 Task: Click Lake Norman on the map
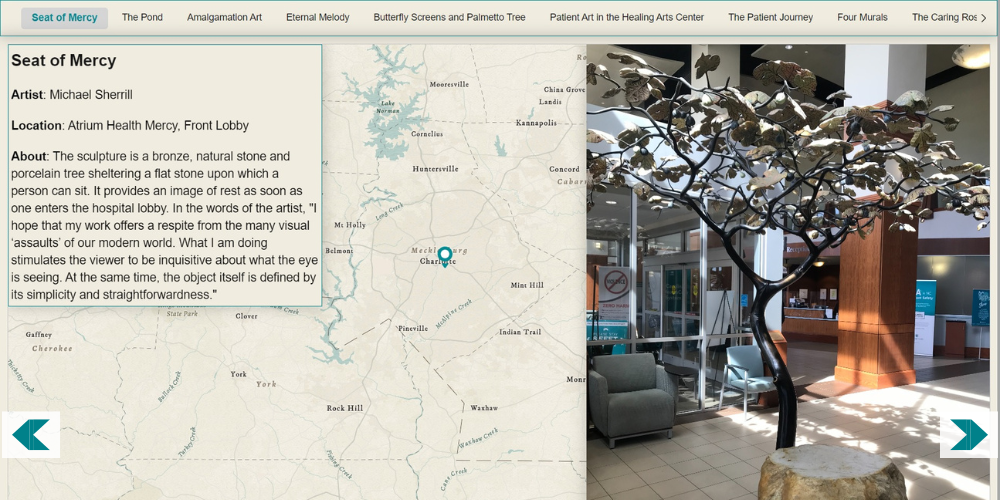[x=388, y=107]
